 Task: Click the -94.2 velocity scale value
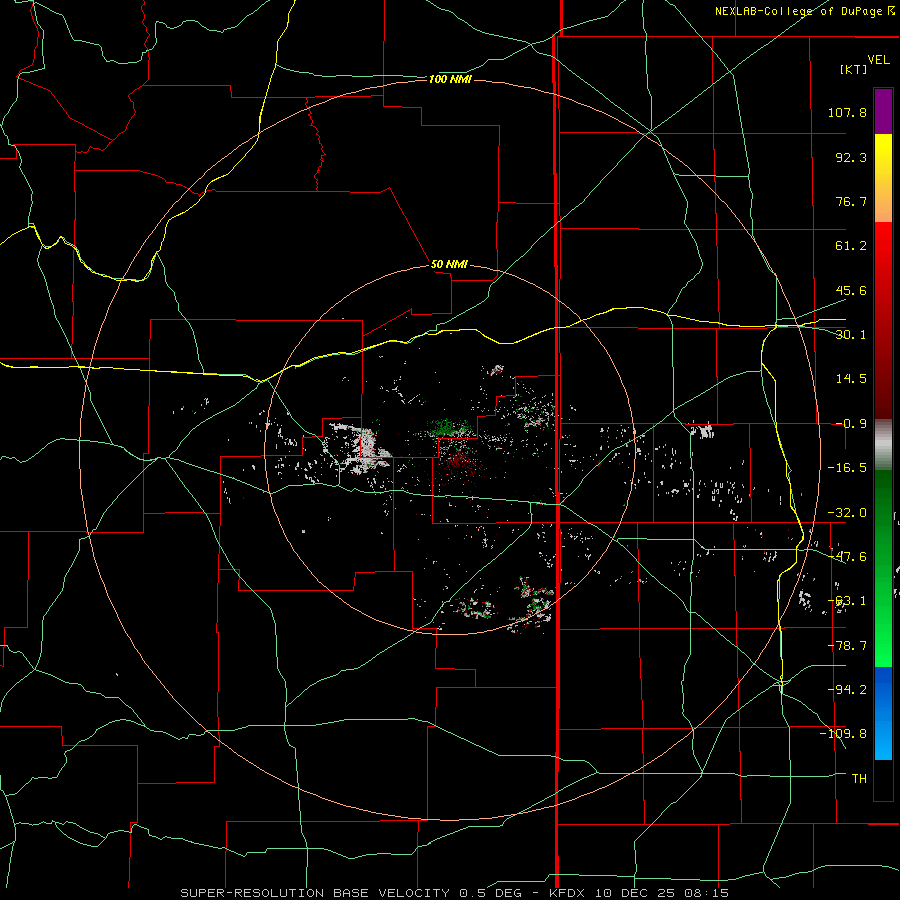point(847,690)
